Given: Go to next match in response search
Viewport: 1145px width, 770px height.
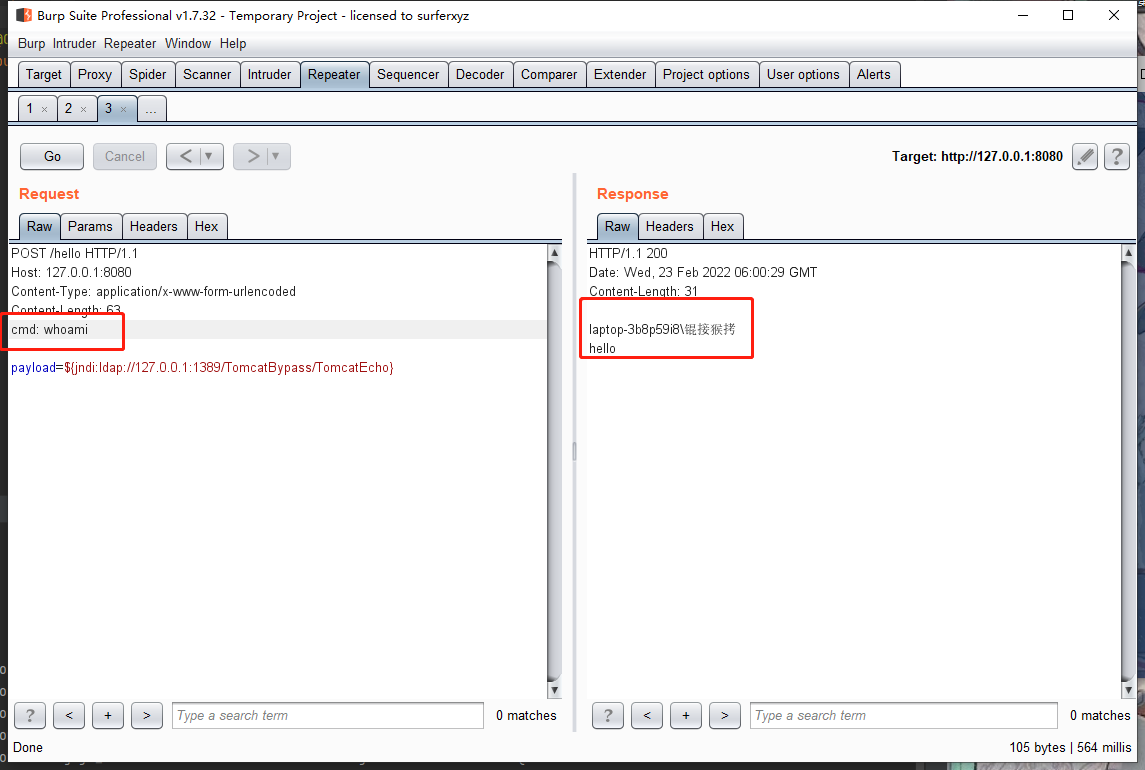Looking at the screenshot, I should tap(724, 715).
